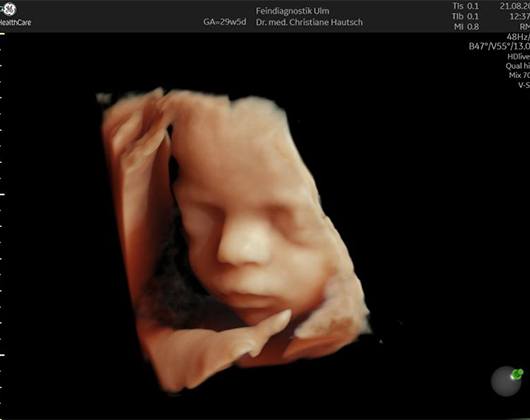Click the Qual hi quality setting
Image resolution: width=530 pixels, height=420 pixels.
(518, 66)
